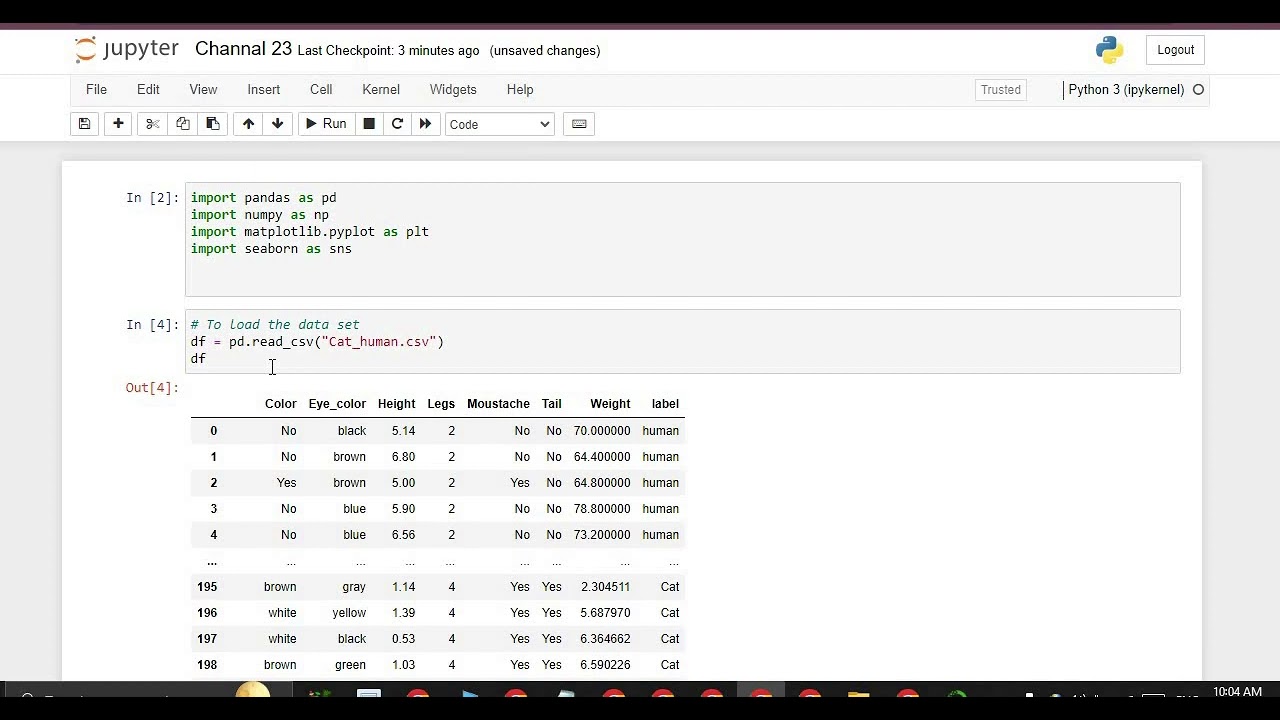Image resolution: width=1280 pixels, height=720 pixels.
Task: Click the Python logo in header
Action: click(1109, 50)
